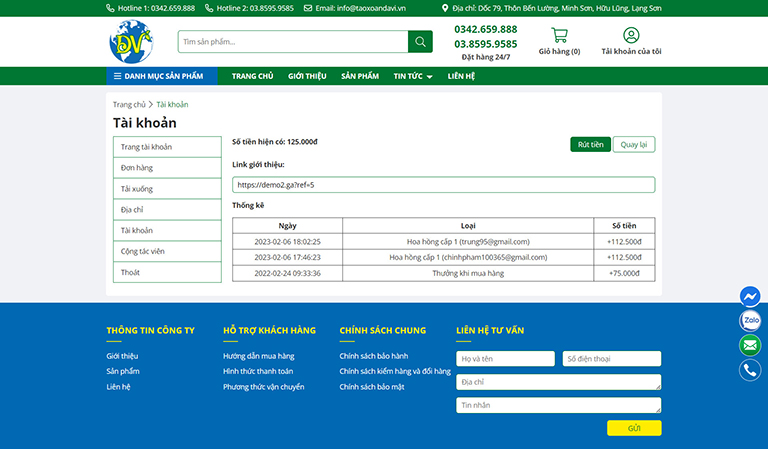Click the Hotline 1 phone icon
This screenshot has width=768, height=449.
coord(110,8)
